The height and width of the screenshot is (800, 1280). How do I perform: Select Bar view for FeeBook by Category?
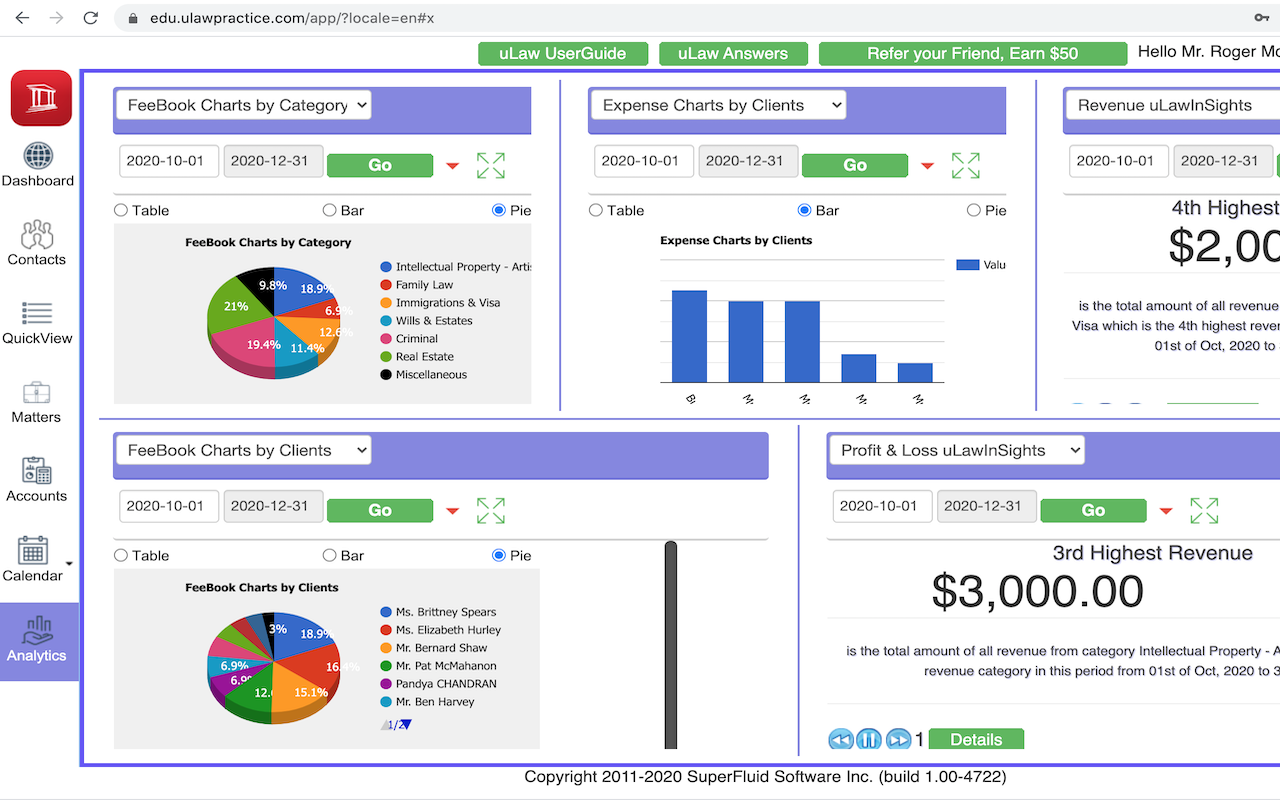(x=329, y=210)
